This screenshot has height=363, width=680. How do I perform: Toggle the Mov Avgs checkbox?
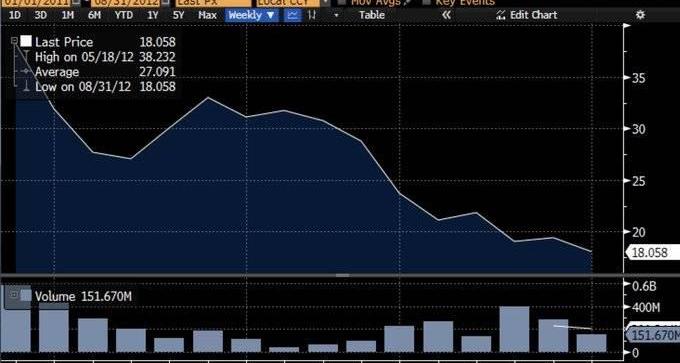tap(342, 2)
